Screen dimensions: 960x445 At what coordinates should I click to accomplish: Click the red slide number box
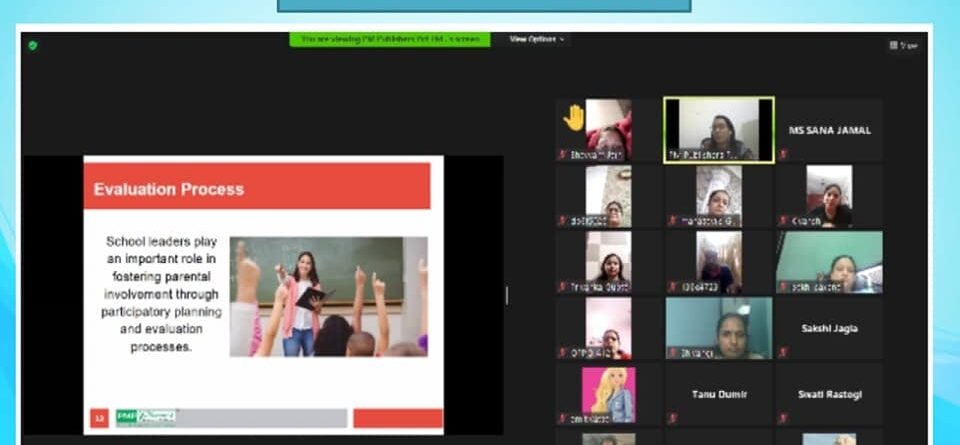click(99, 418)
